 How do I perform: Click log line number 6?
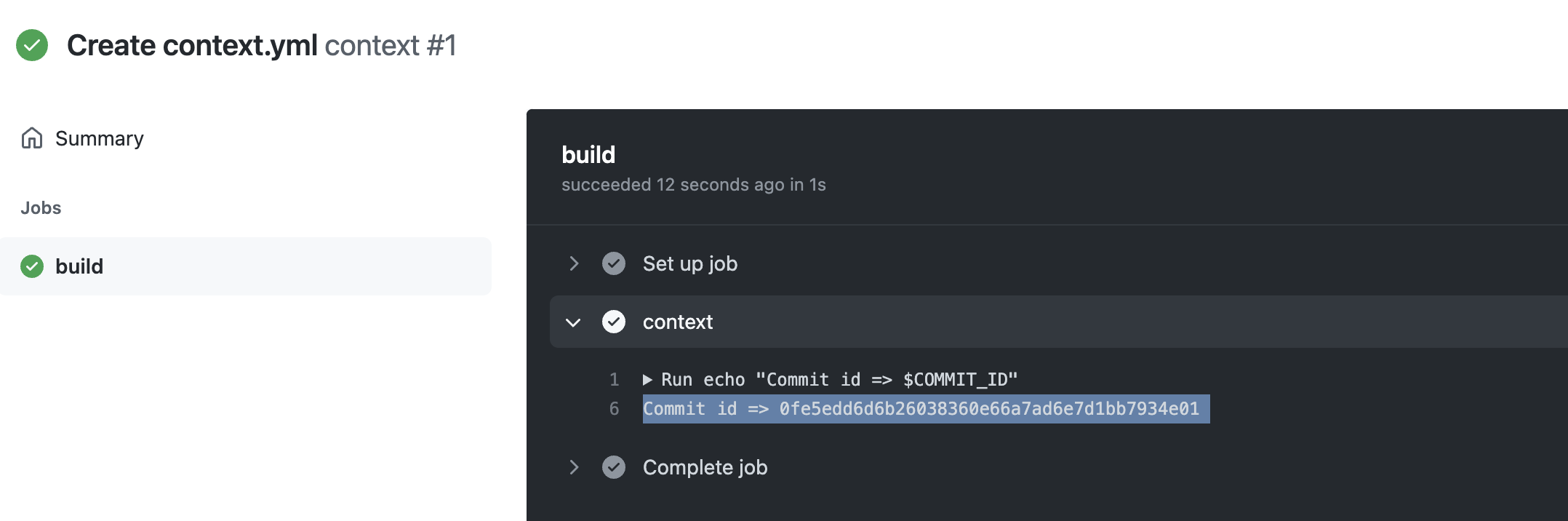click(x=615, y=409)
